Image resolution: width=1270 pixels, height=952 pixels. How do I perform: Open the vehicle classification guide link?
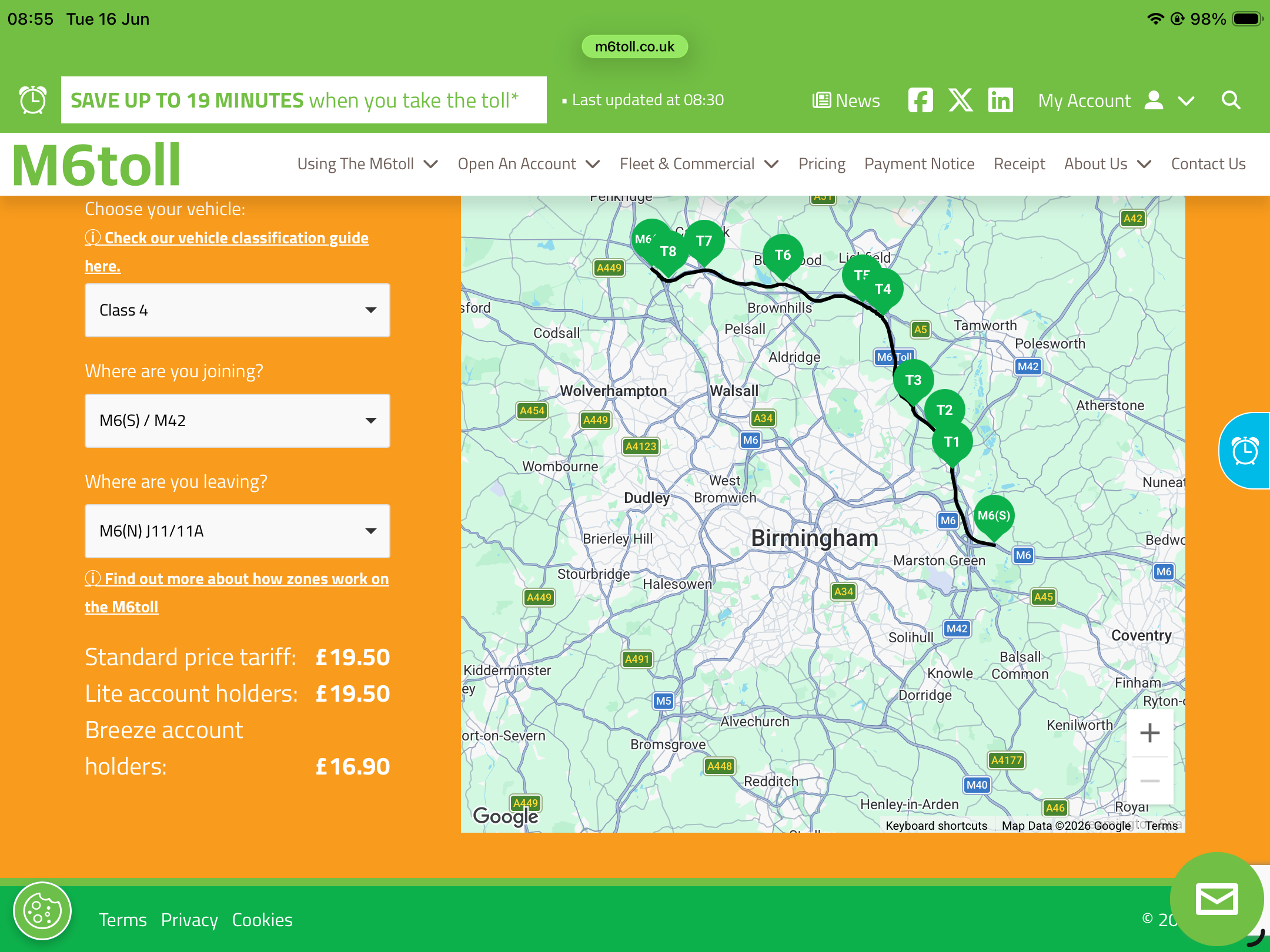tap(227, 252)
